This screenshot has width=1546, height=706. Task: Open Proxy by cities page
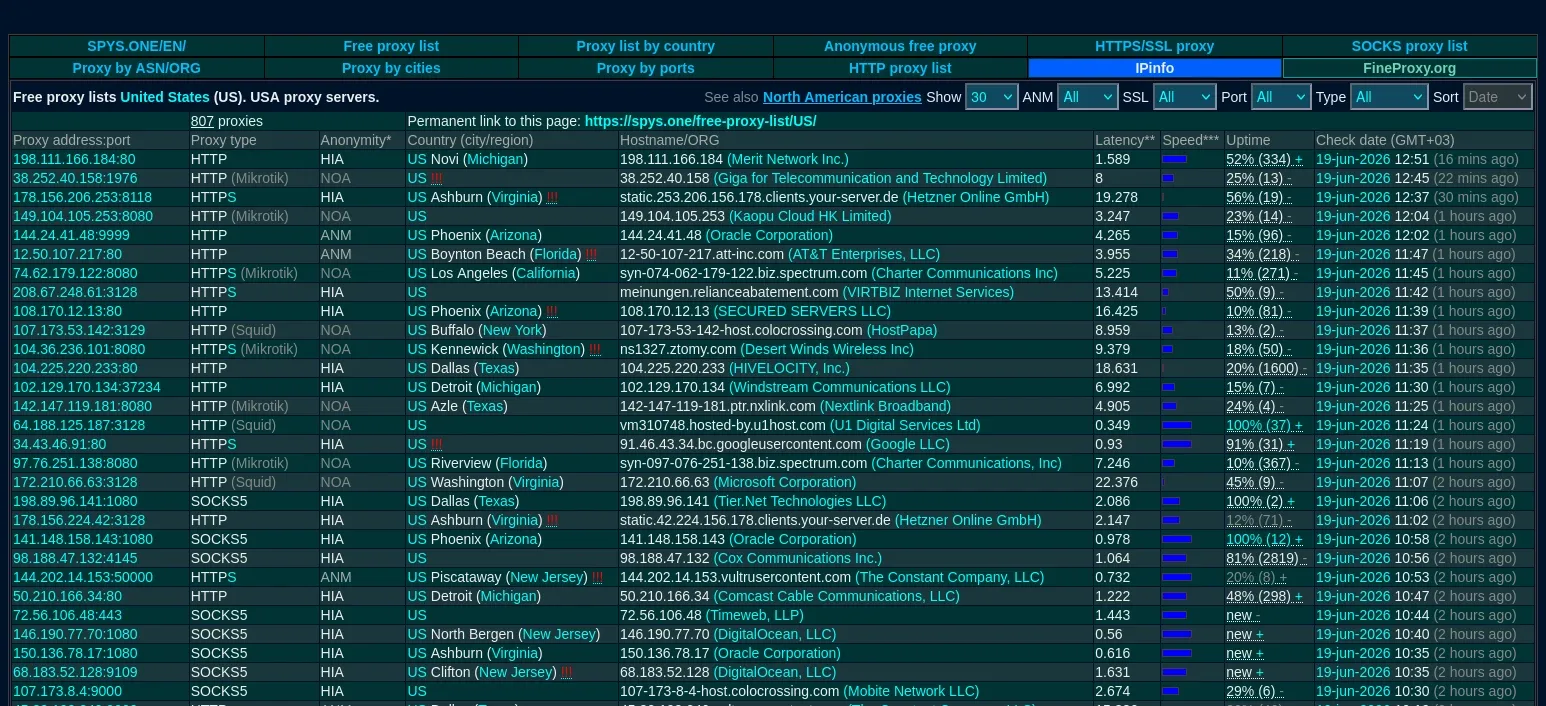tap(391, 68)
